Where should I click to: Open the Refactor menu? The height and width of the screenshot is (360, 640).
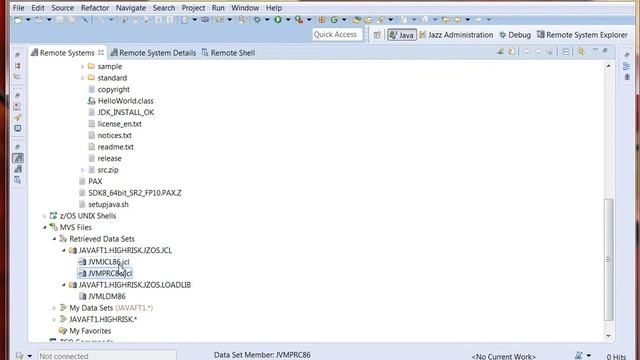[95, 8]
